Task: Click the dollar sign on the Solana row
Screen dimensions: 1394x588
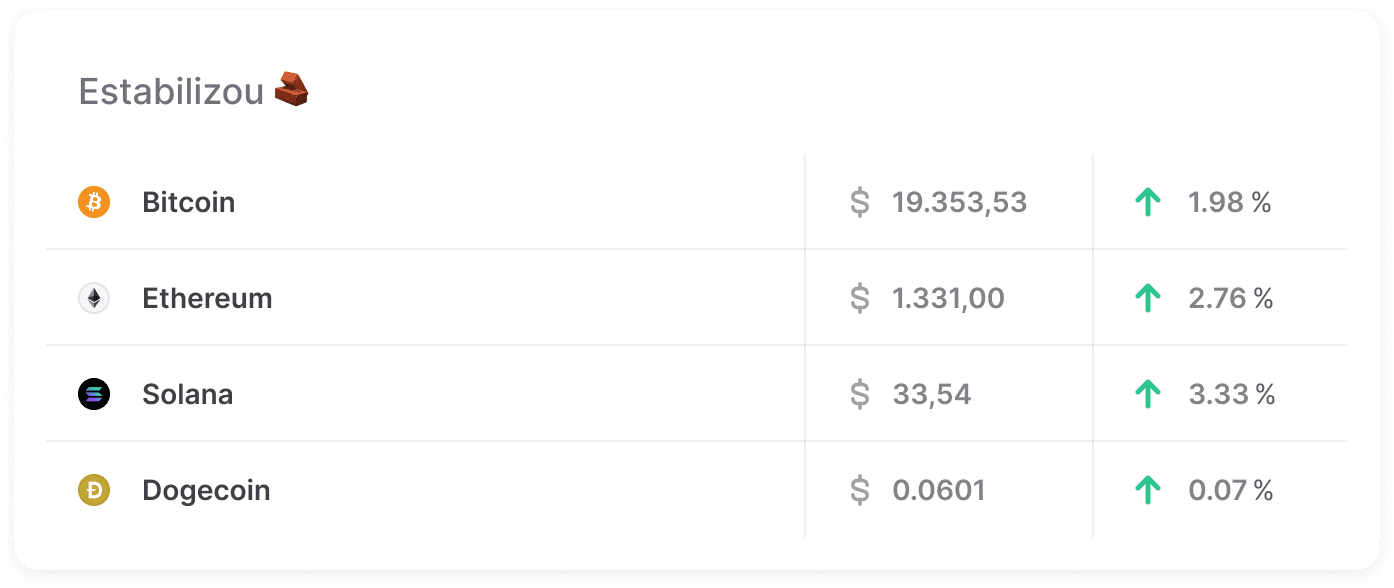Action: click(858, 393)
